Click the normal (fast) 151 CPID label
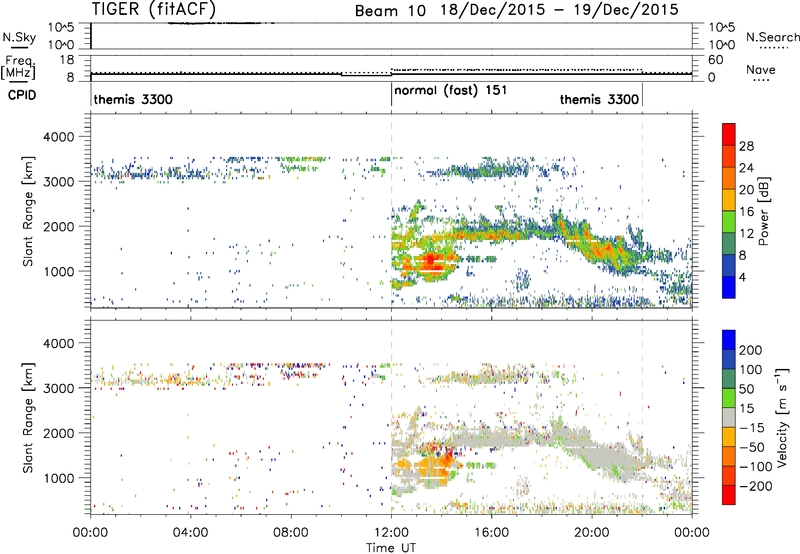Image resolution: width=800 pixels, height=554 pixels. click(451, 90)
